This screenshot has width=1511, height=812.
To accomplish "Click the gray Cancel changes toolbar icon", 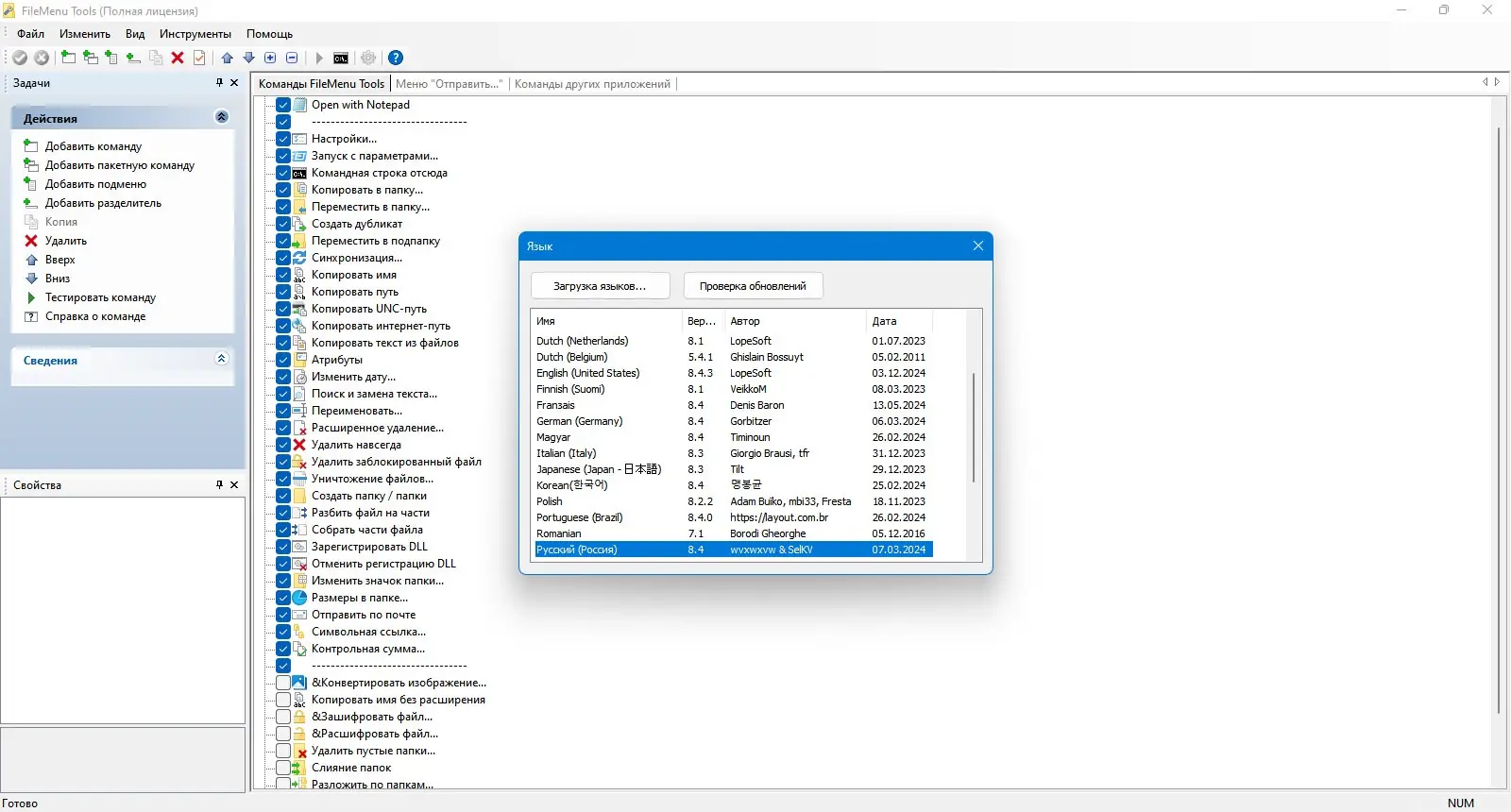I will 42,58.
